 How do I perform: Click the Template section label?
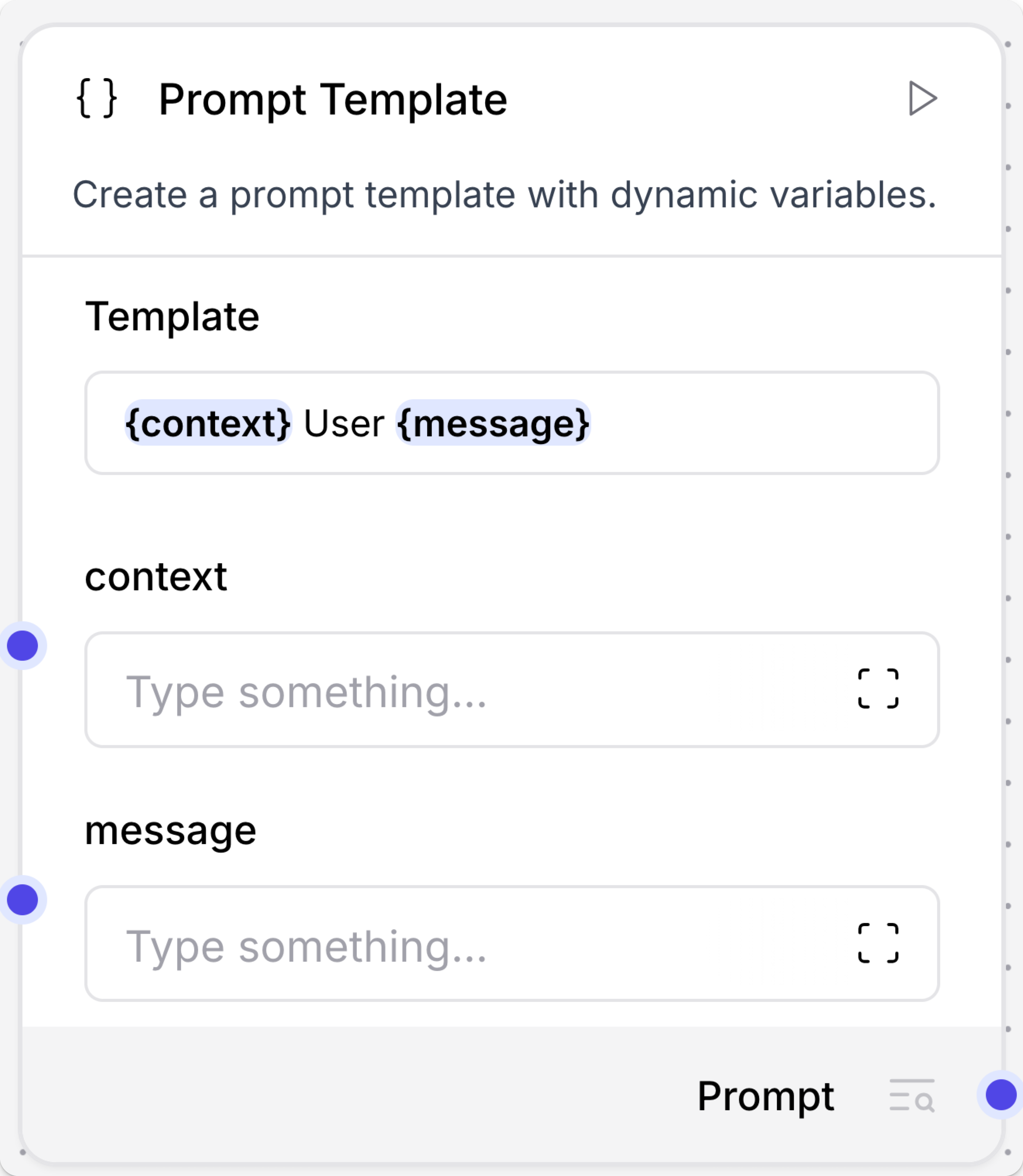click(172, 317)
